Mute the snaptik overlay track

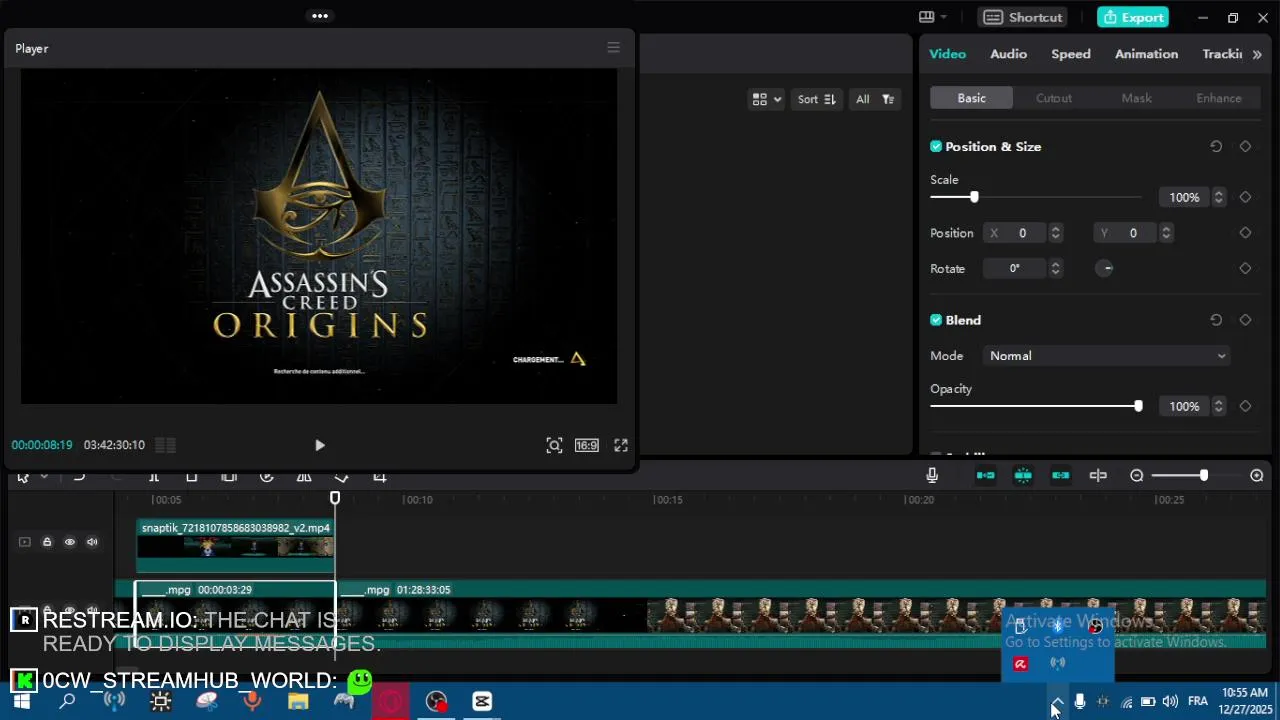92,542
